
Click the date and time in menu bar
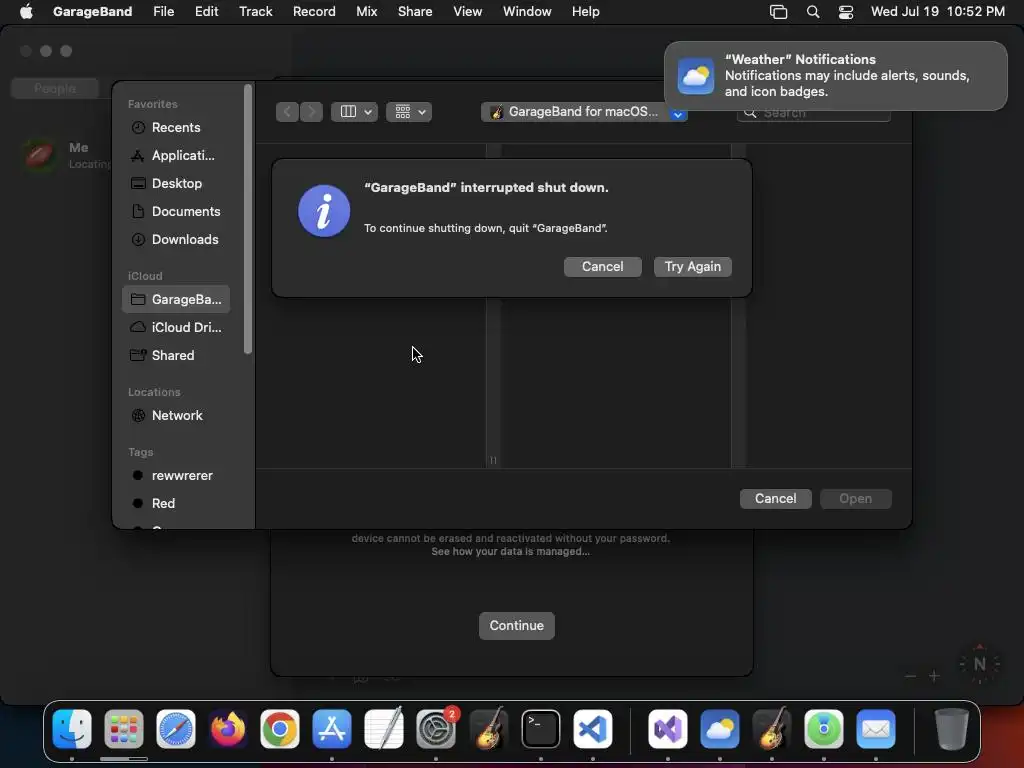click(x=937, y=12)
